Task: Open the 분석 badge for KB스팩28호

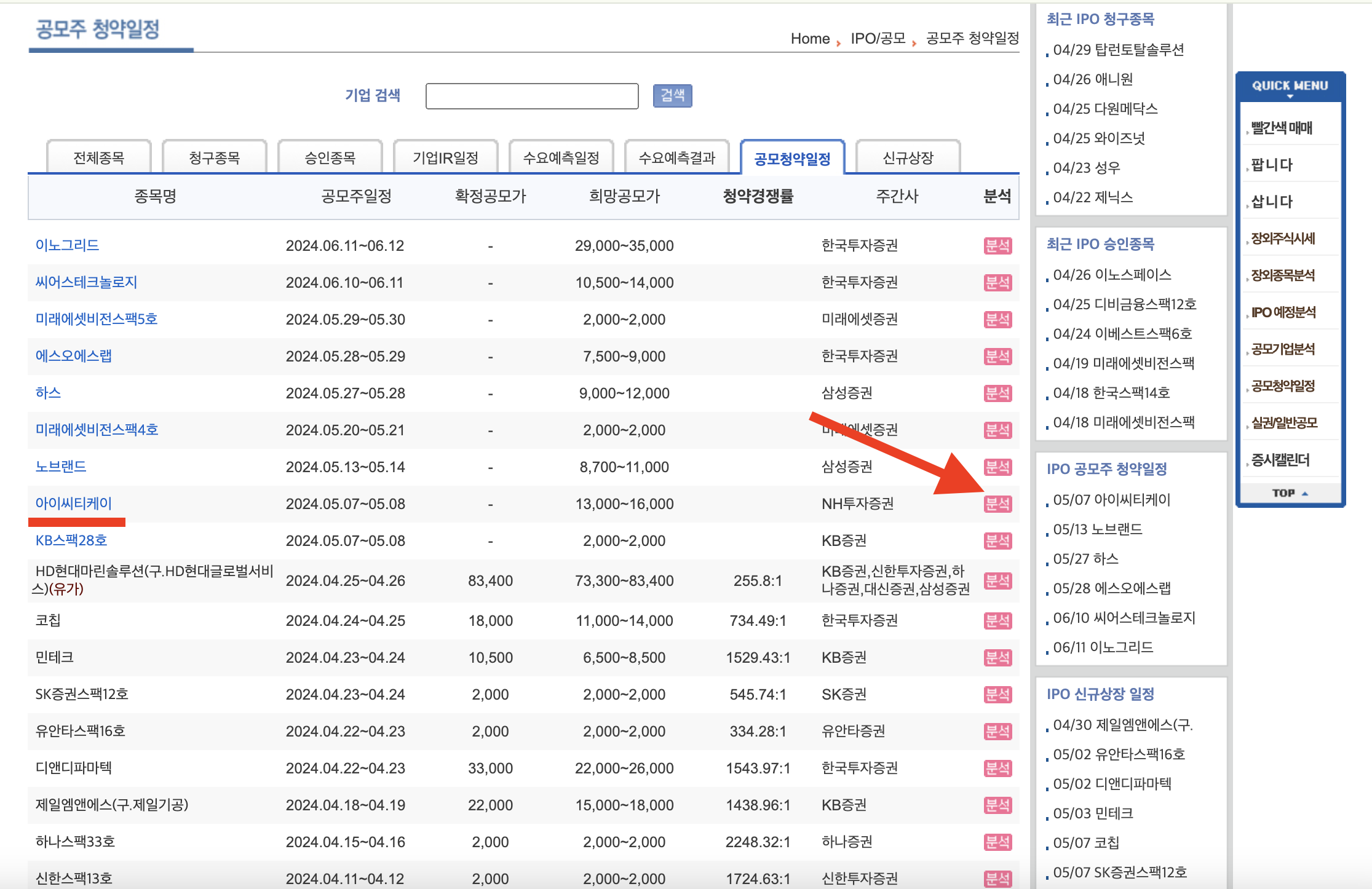Action: 997,541
